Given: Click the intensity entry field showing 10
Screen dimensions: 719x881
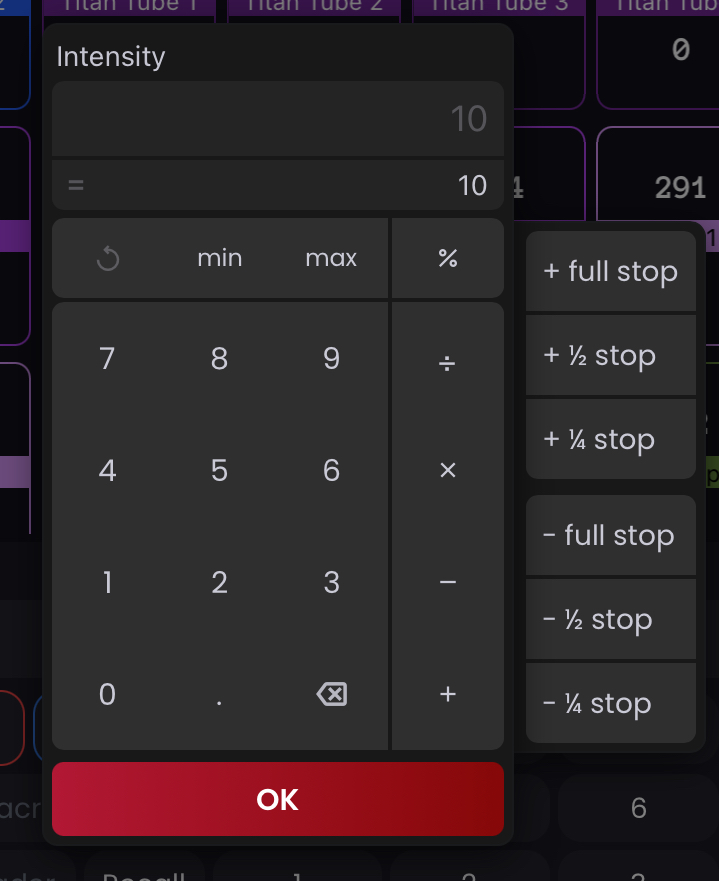Looking at the screenshot, I should tap(278, 119).
